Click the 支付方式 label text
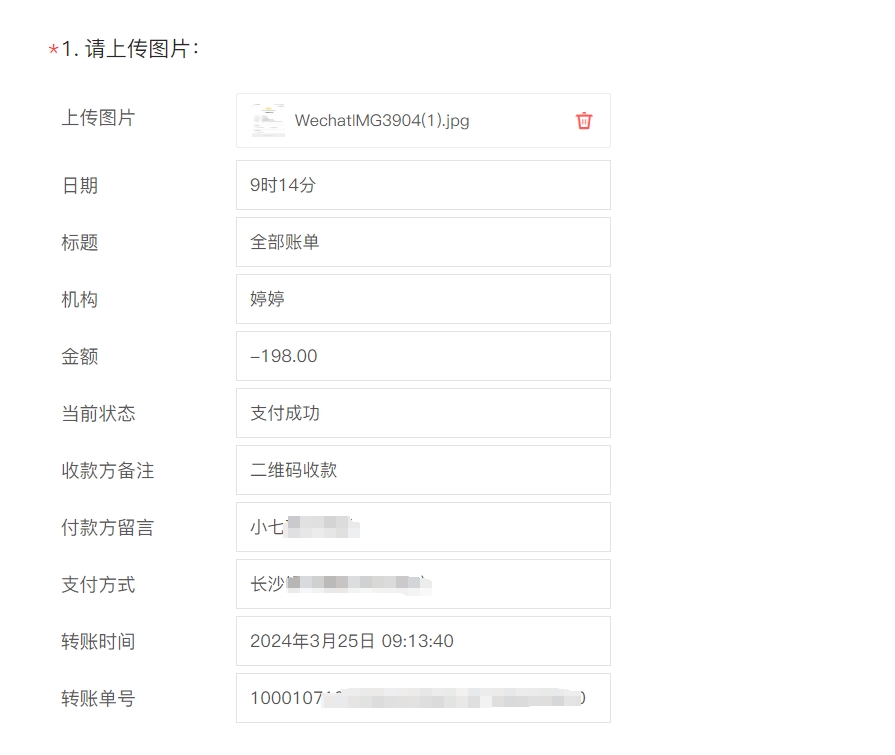This screenshot has height=755, width=895. [x=98, y=585]
